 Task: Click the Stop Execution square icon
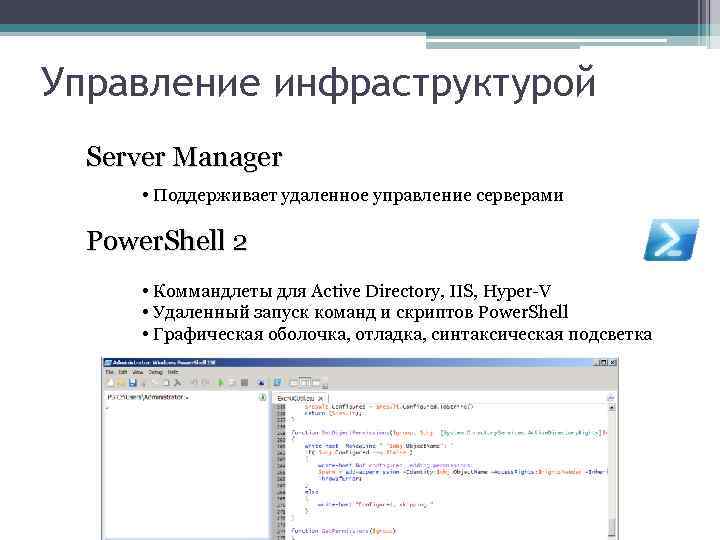pyautogui.click(x=244, y=382)
